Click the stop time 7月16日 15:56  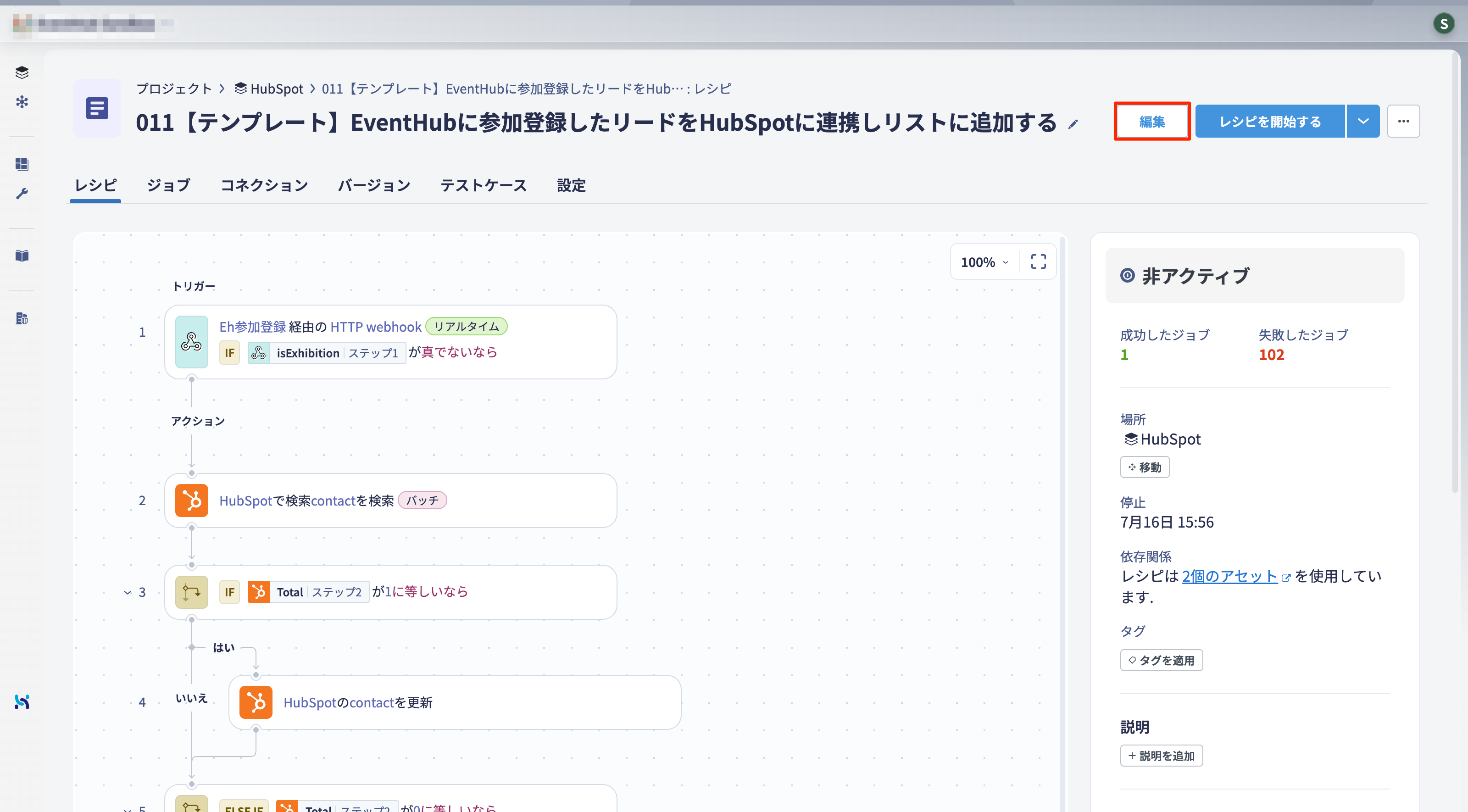tap(1167, 522)
